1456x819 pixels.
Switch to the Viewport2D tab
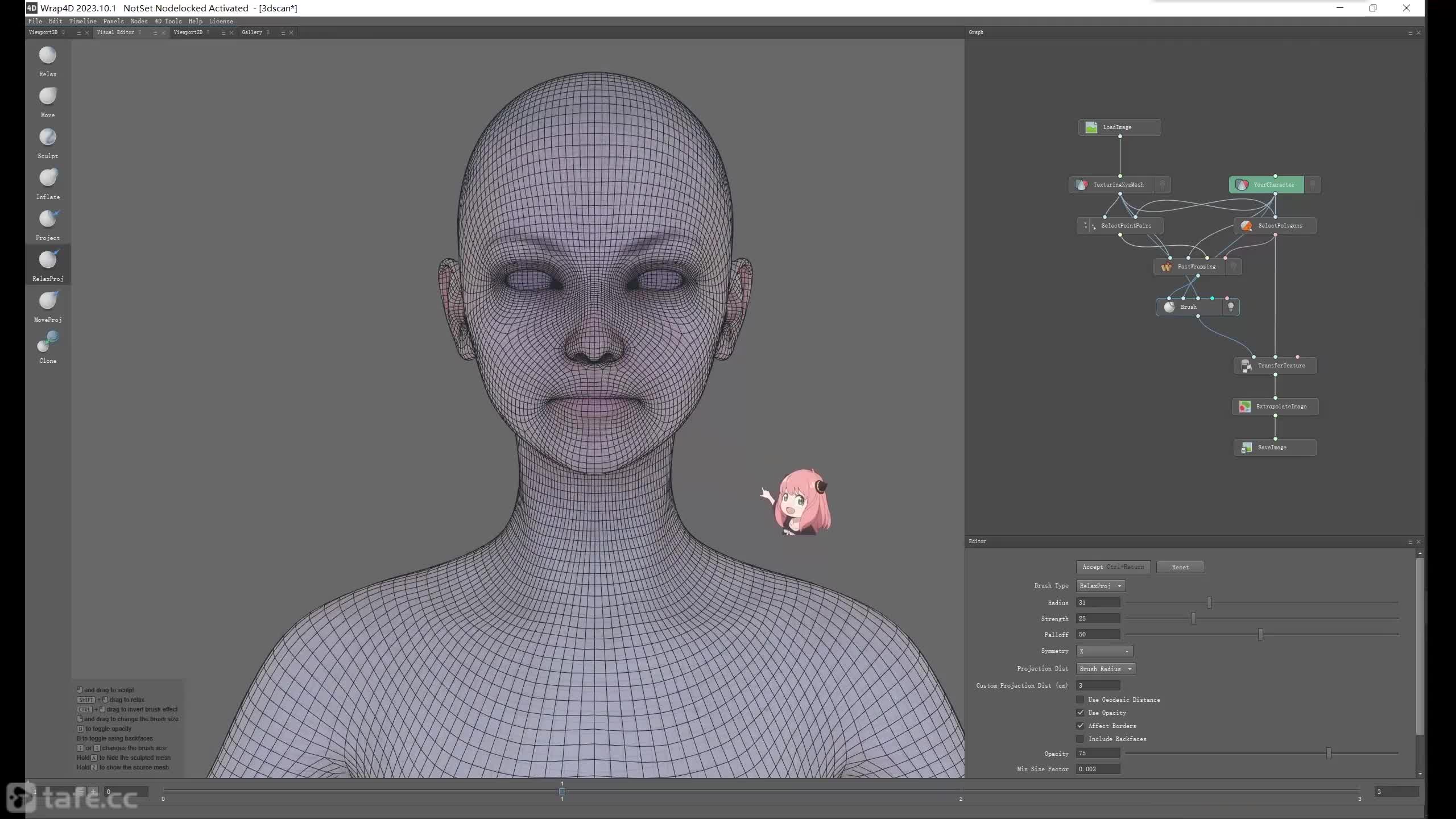tap(188, 32)
